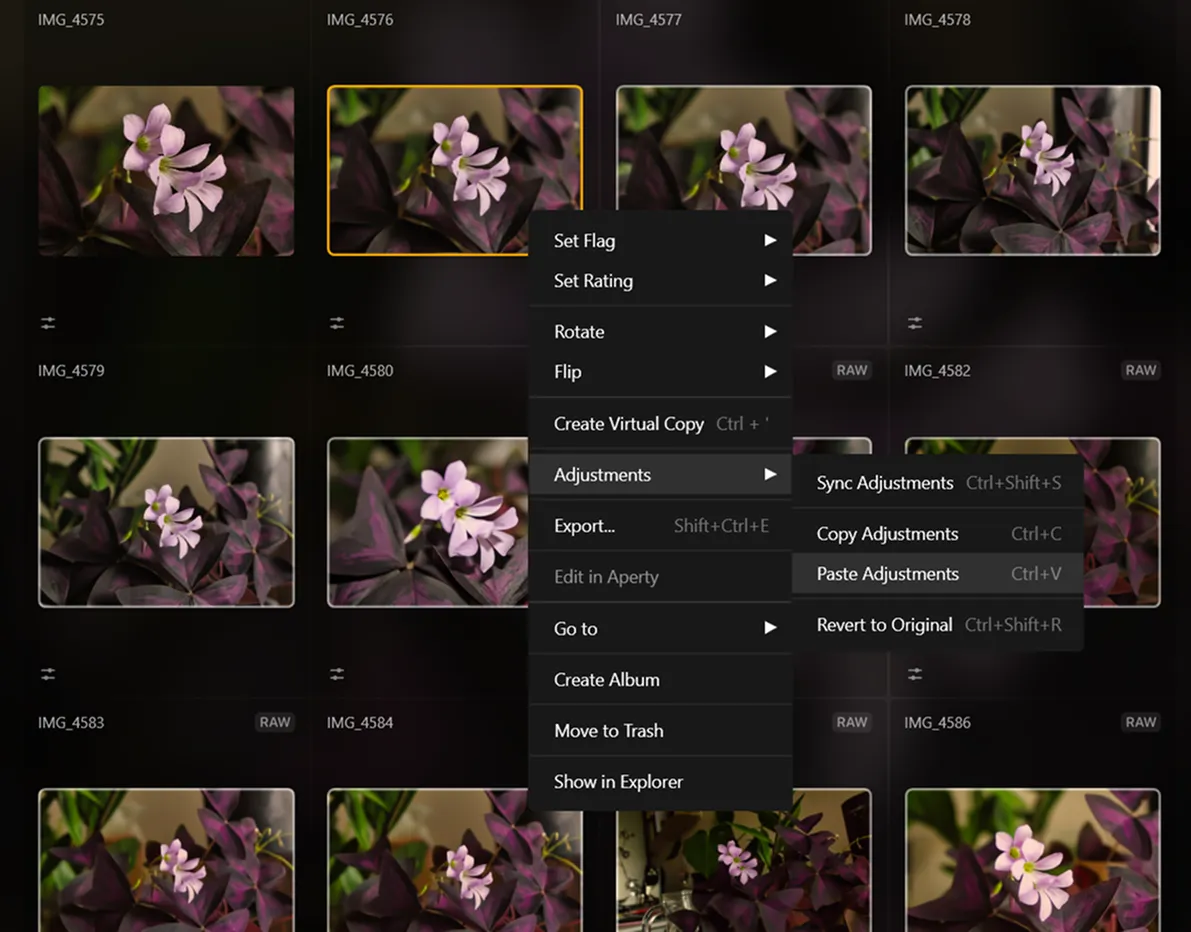
Task: Click the IMG_4583 file name
Action: point(71,722)
